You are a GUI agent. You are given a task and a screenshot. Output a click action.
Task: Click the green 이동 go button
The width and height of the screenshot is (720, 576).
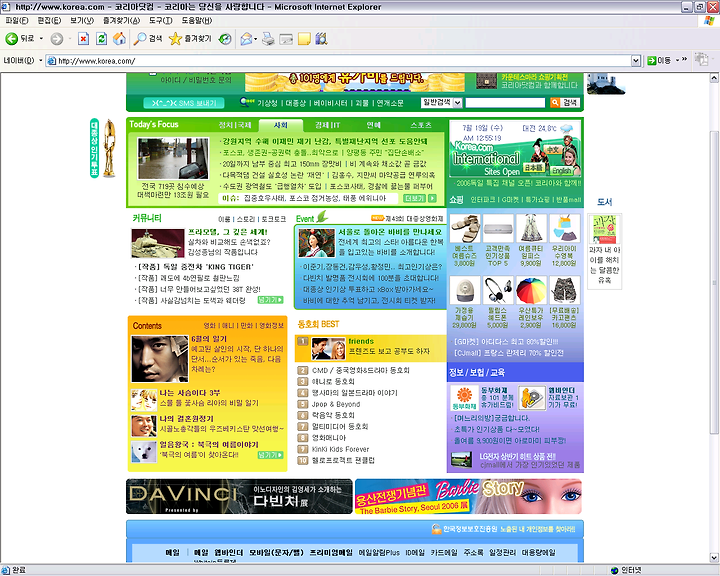click(659, 61)
